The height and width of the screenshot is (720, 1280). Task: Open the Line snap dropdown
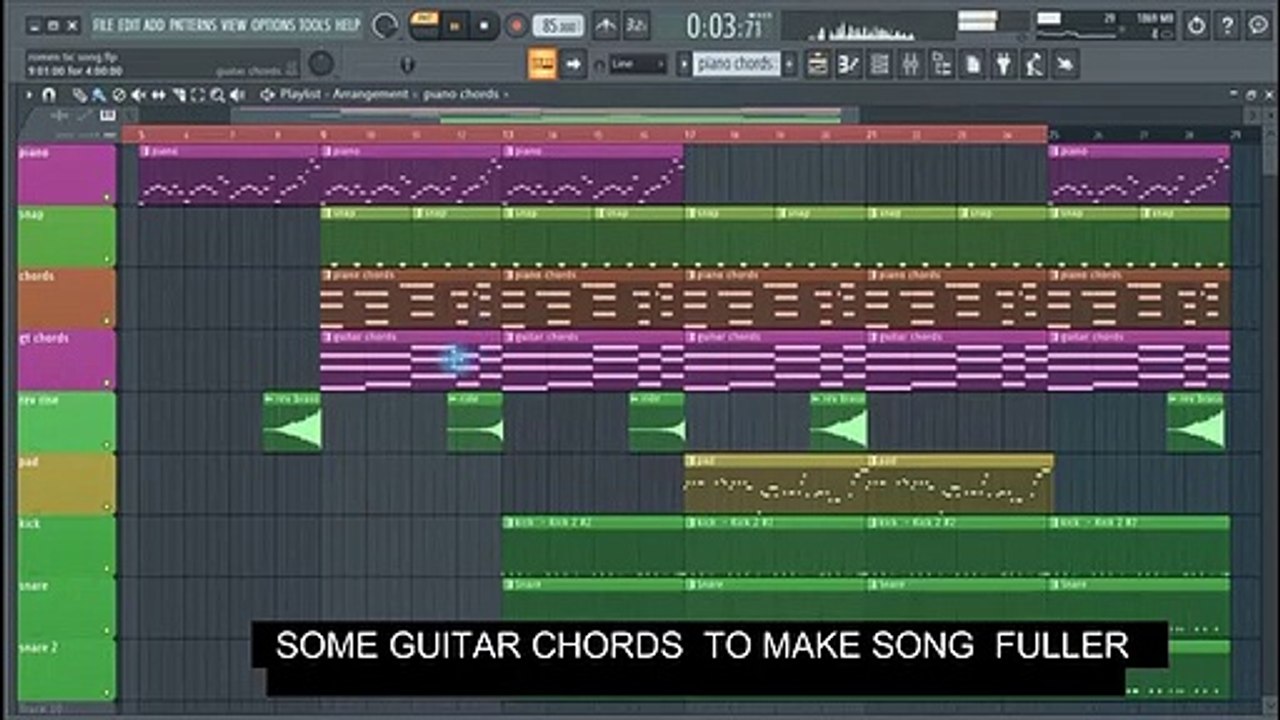(638, 64)
